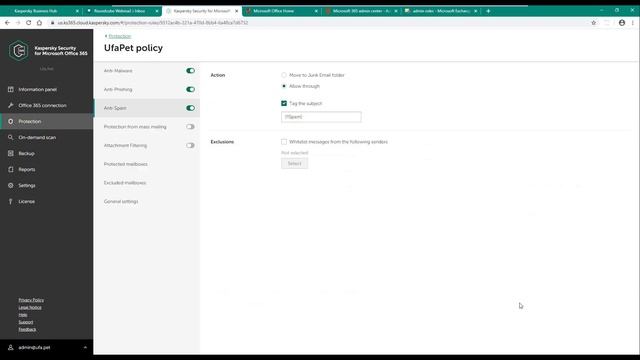Go forward with the browser forward arrow

[x=18, y=23]
